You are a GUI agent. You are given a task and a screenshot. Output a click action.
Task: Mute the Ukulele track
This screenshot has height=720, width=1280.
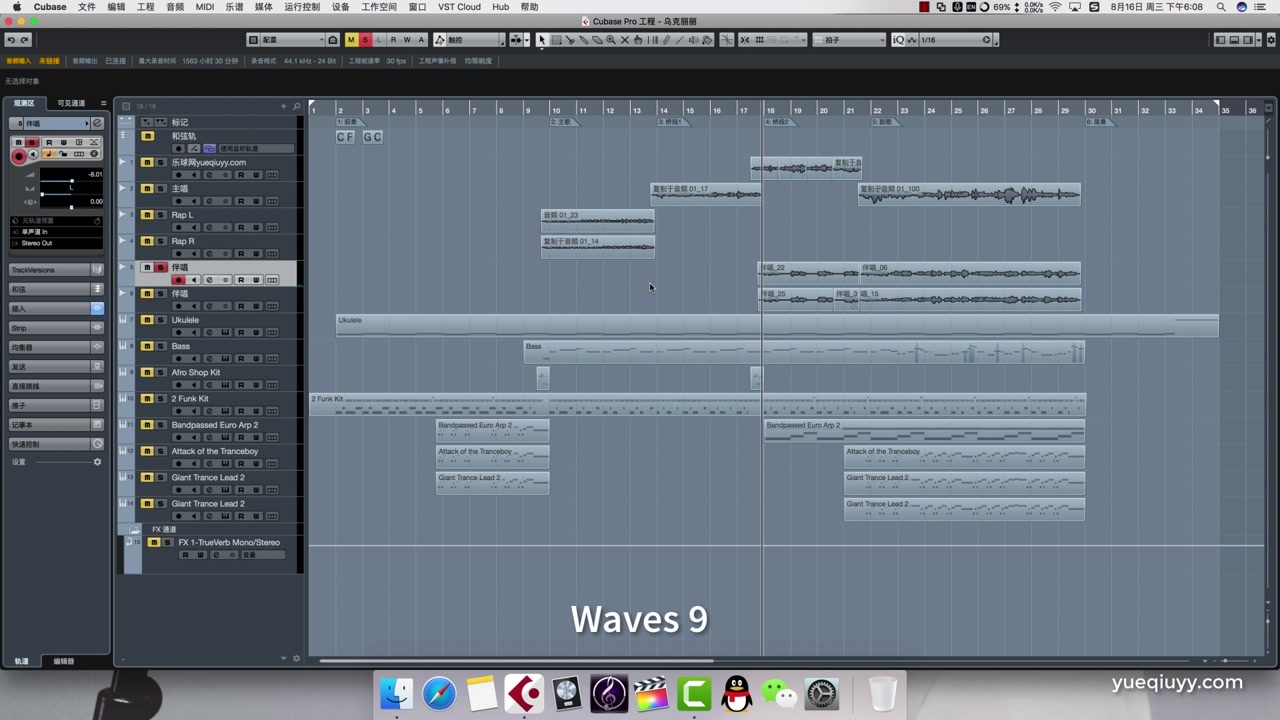point(147,320)
